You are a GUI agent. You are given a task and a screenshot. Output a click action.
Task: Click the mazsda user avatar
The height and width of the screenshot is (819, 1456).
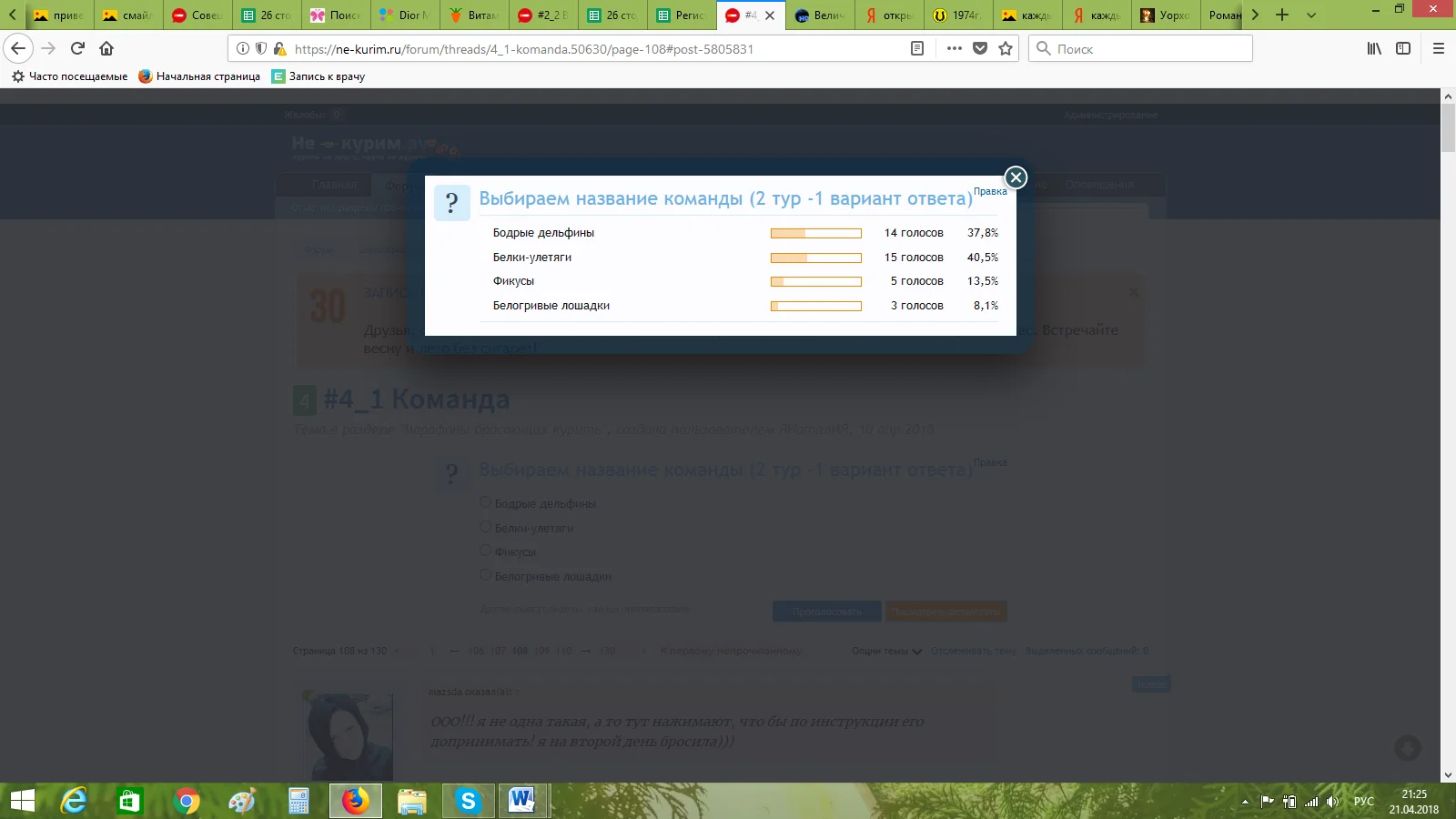pos(348,735)
